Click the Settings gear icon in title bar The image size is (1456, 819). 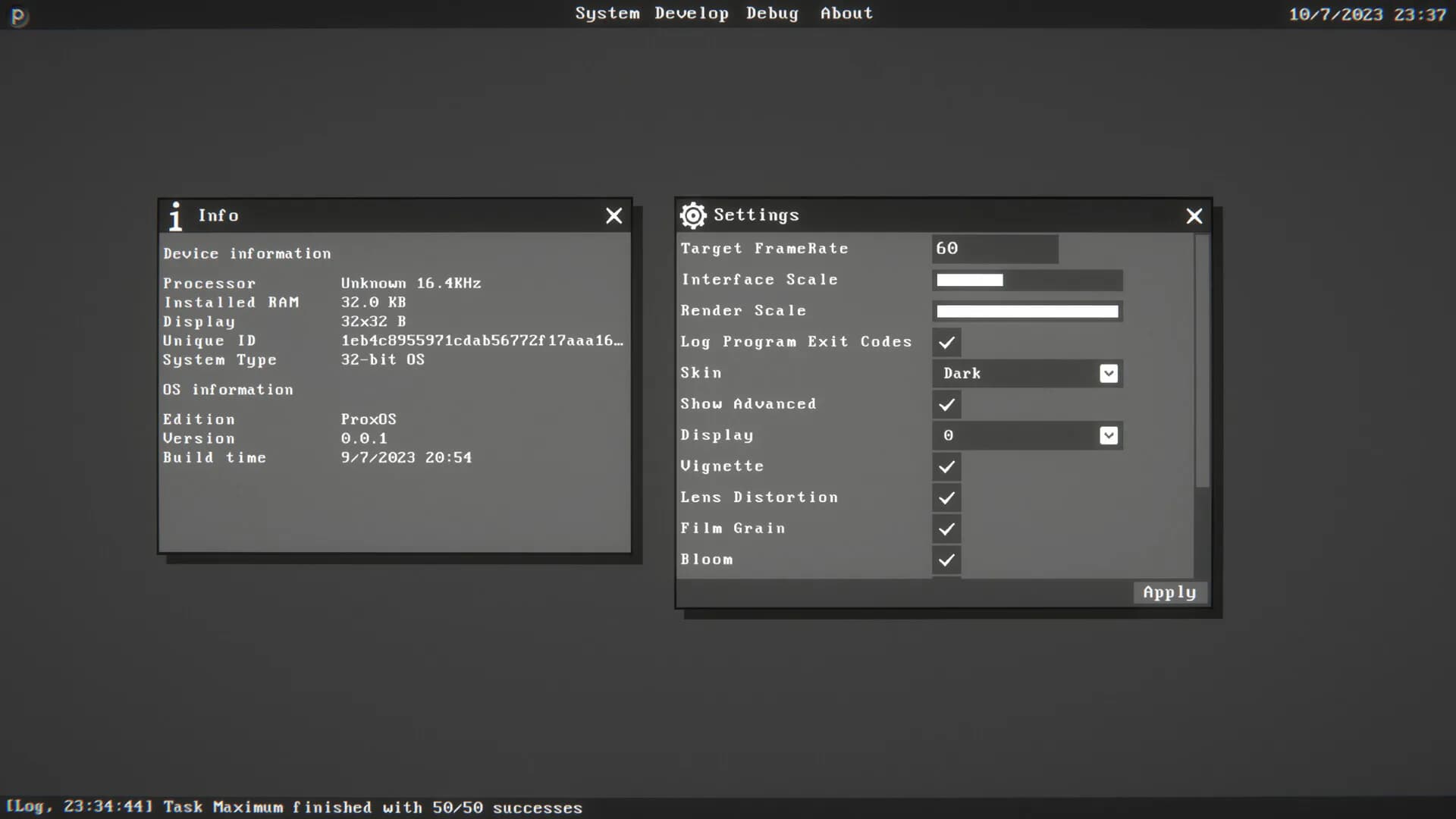tap(693, 215)
